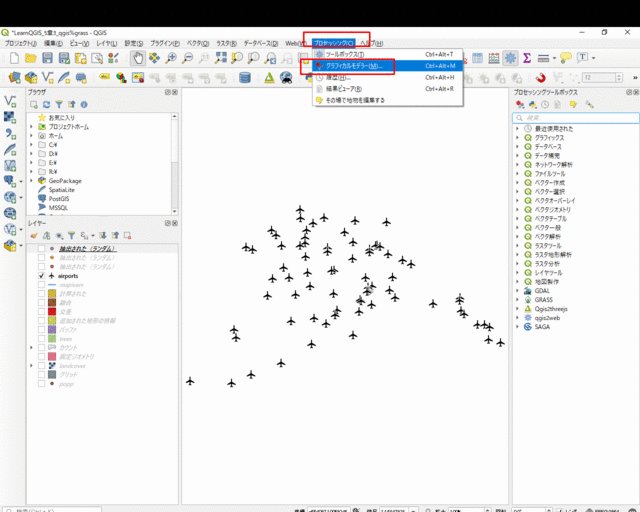Check the trees layer checkbox

pyautogui.click(x=41, y=338)
